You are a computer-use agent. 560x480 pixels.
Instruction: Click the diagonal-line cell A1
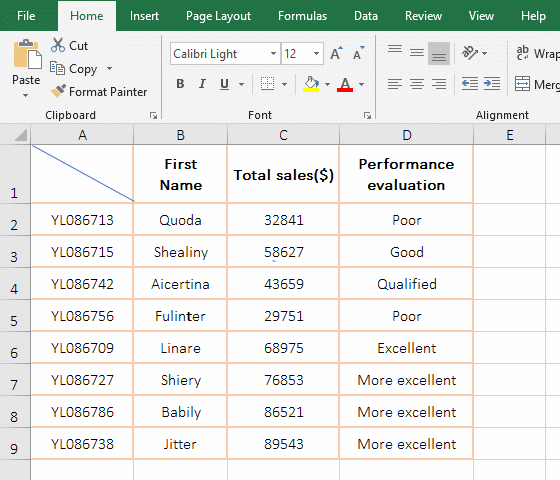coord(82,174)
